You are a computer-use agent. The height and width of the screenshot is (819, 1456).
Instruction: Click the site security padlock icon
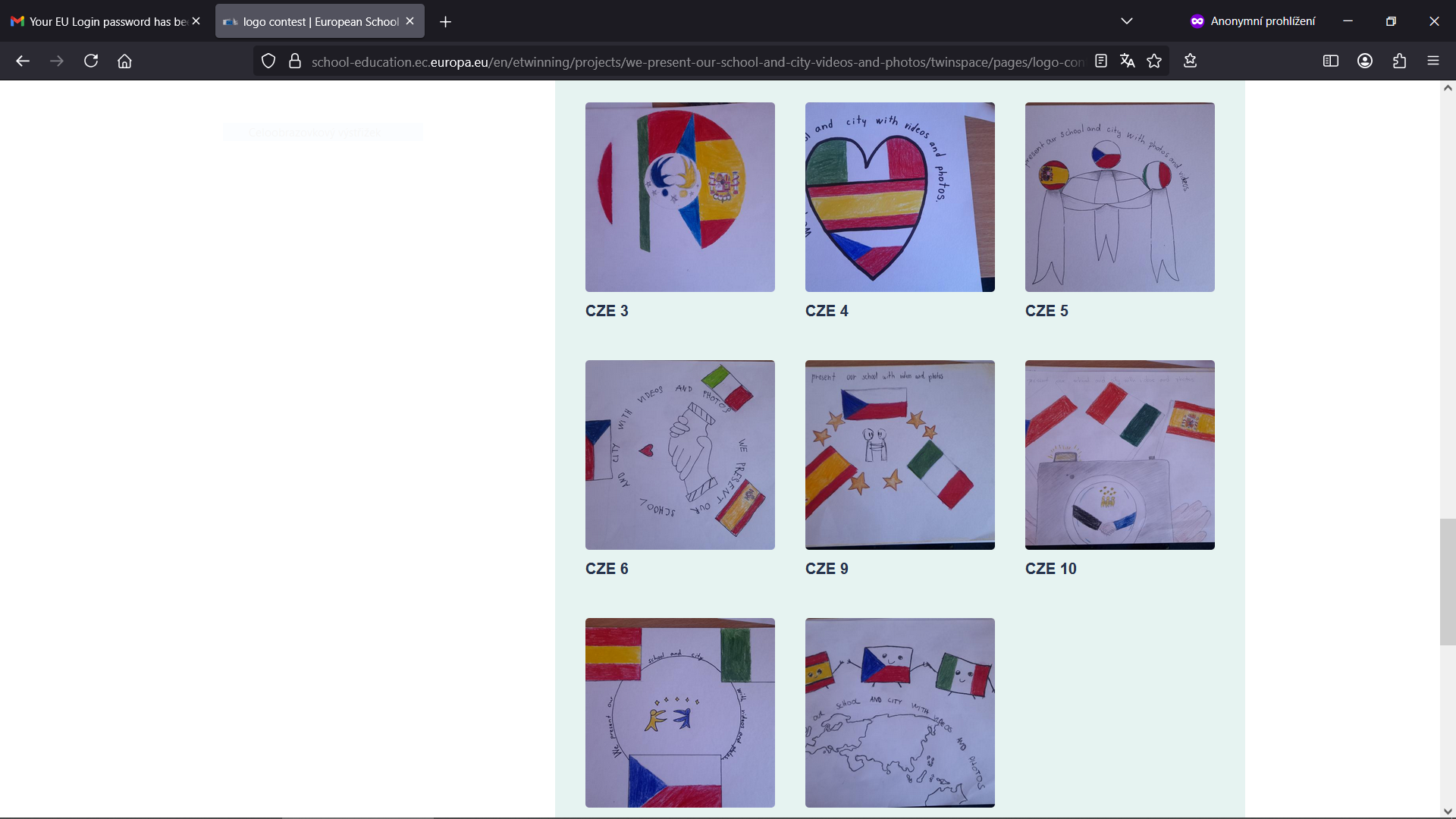[295, 61]
